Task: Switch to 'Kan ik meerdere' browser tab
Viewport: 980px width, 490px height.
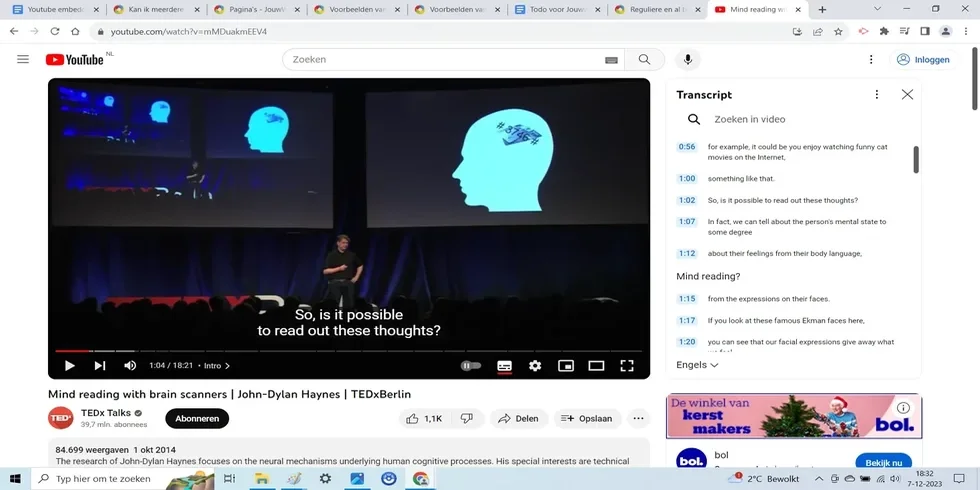Action: pos(156,9)
